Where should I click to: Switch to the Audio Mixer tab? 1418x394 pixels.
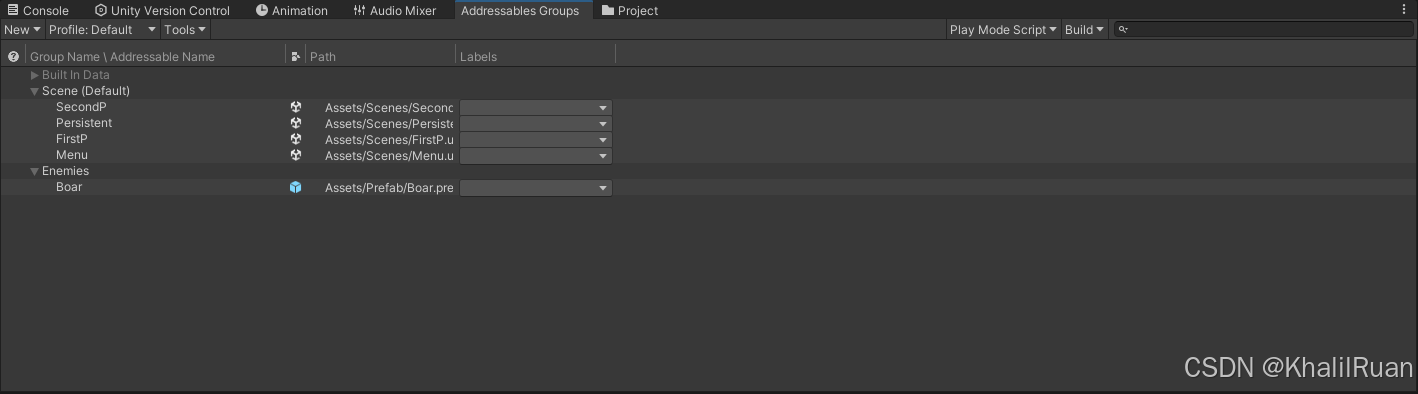pyautogui.click(x=395, y=10)
